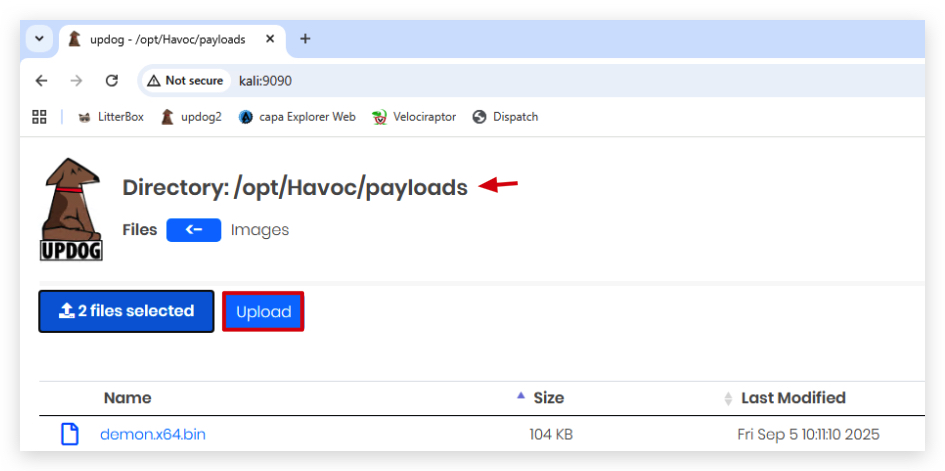Viewport: 945px width, 471px height.
Task: Select the Directory: /opt/Havoc/payloads heading
Action: [295, 188]
